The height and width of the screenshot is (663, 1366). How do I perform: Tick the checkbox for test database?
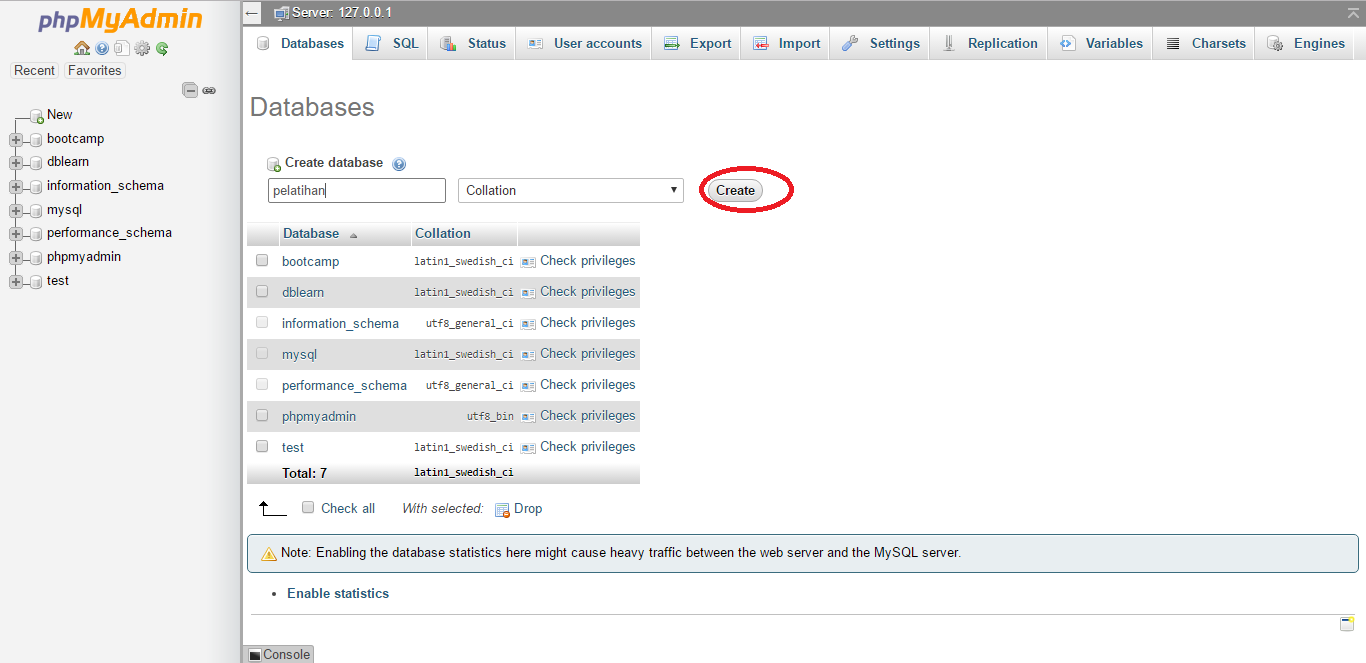[x=262, y=446]
